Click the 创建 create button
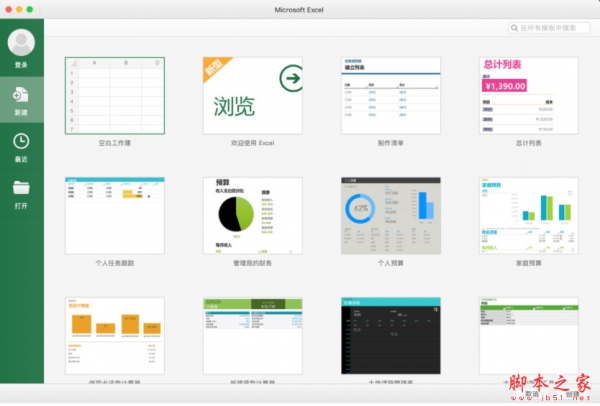600x406 pixels. point(572,394)
